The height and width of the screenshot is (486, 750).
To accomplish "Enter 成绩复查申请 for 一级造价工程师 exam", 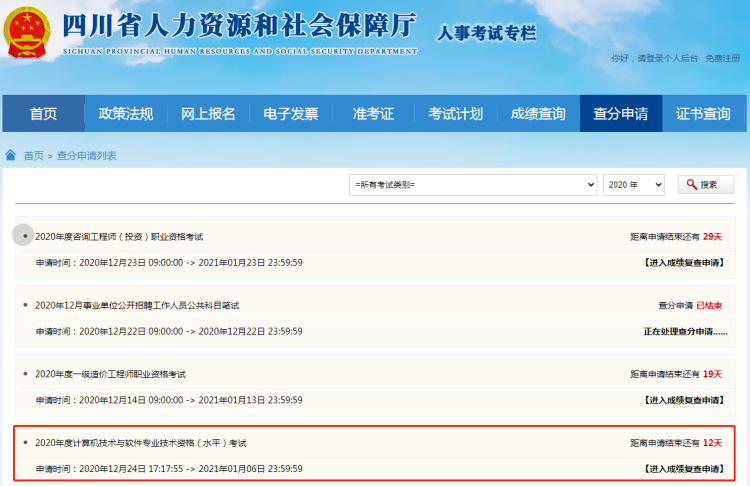I will 681,399.
